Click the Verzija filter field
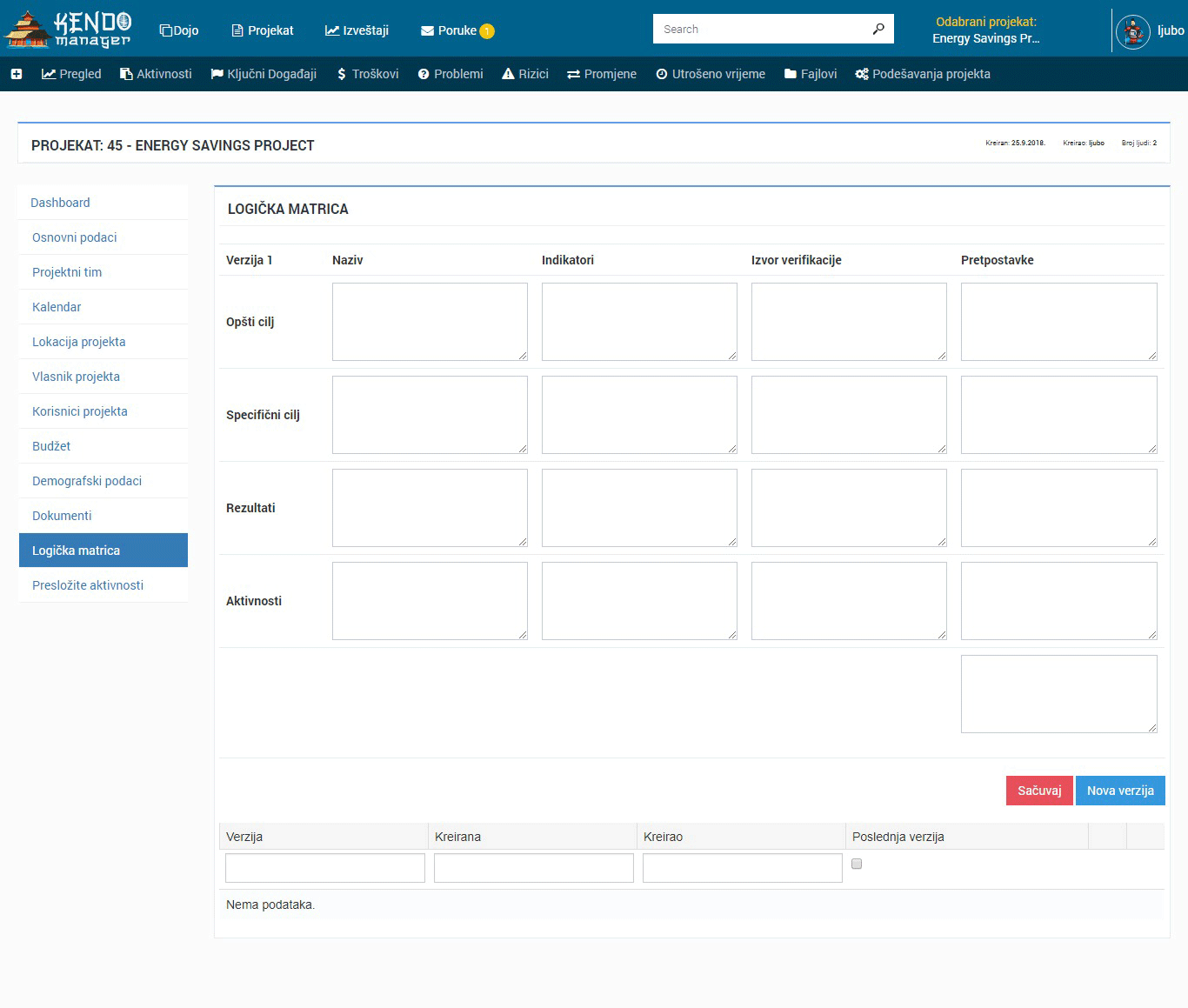Image resolution: width=1188 pixels, height=1008 pixels. point(325,868)
